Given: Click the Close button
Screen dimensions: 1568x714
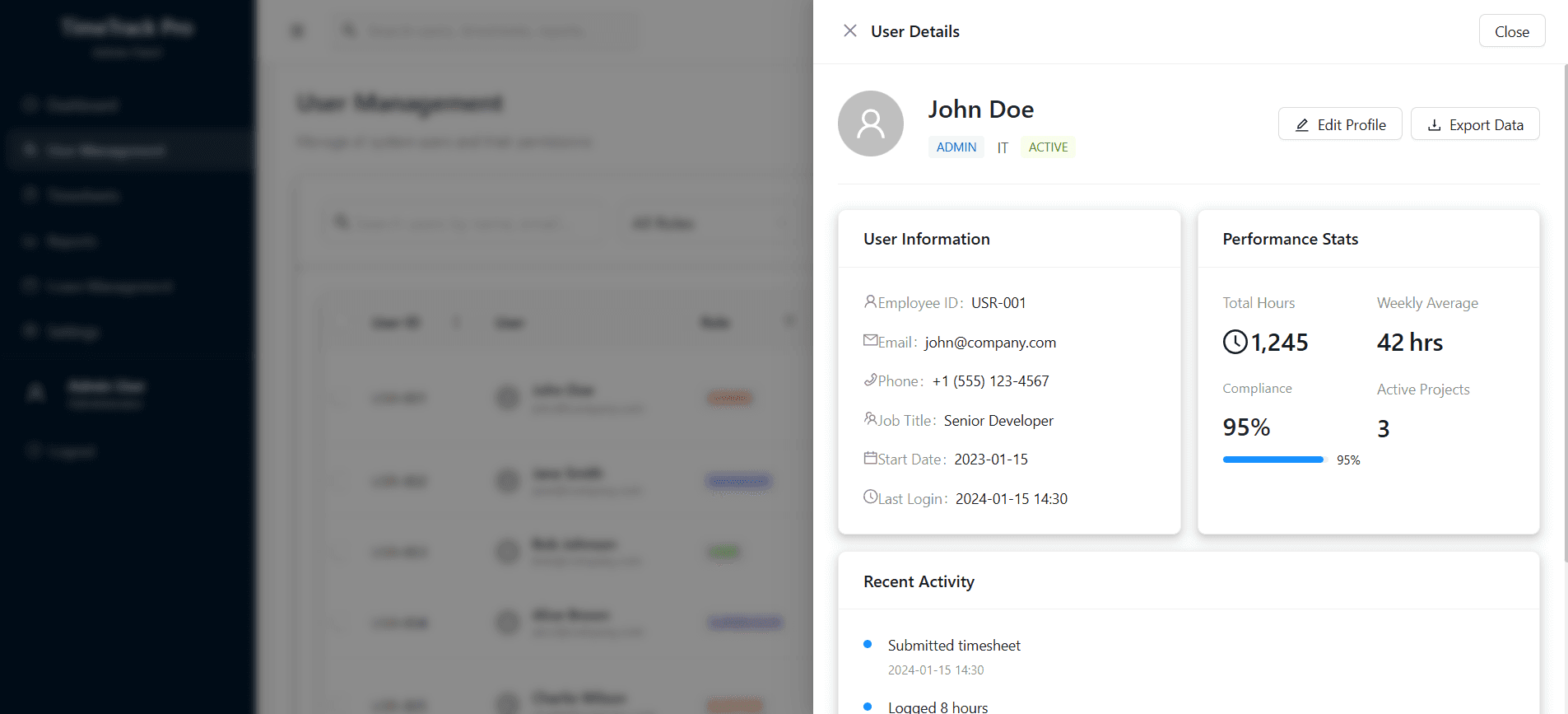Looking at the screenshot, I should [1511, 31].
